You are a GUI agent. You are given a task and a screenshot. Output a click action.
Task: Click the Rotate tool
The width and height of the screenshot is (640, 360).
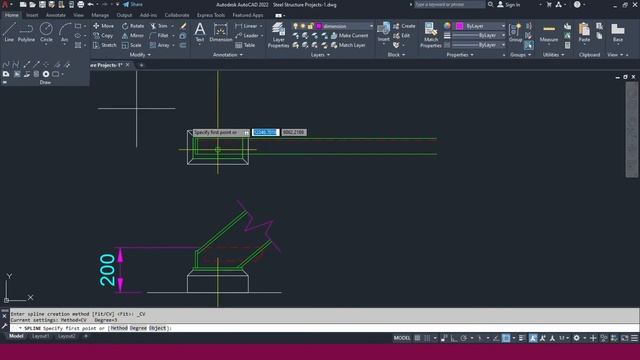point(133,26)
